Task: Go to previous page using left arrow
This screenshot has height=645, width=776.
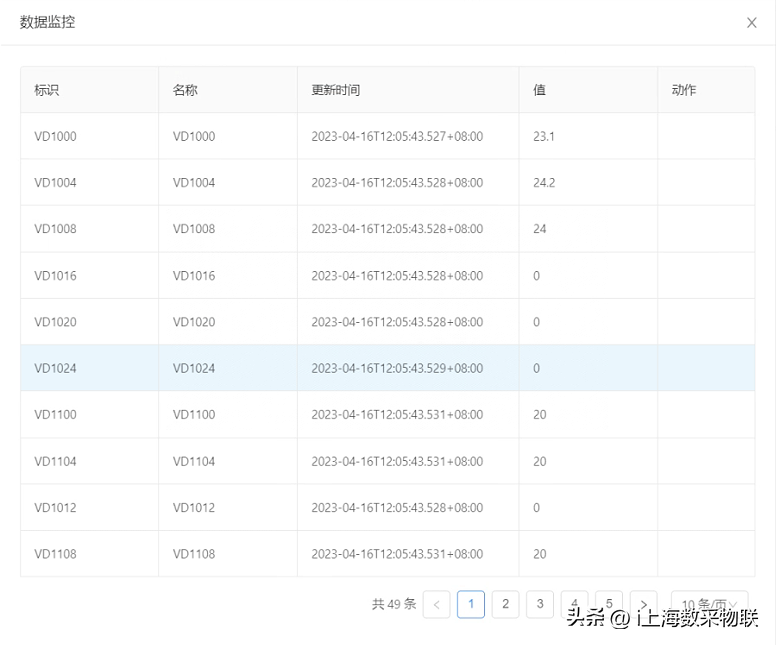Action: coord(436,604)
